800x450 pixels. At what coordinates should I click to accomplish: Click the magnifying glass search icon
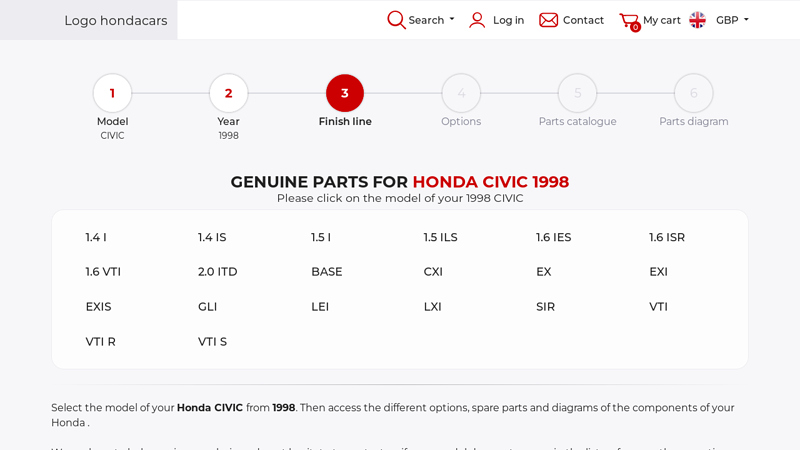pos(396,20)
